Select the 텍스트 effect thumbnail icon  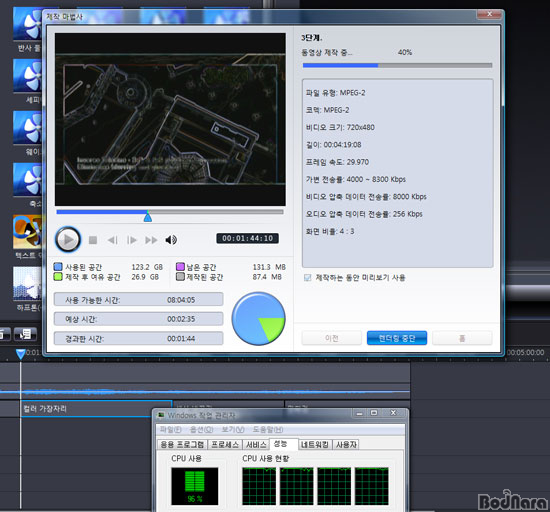pos(27,232)
